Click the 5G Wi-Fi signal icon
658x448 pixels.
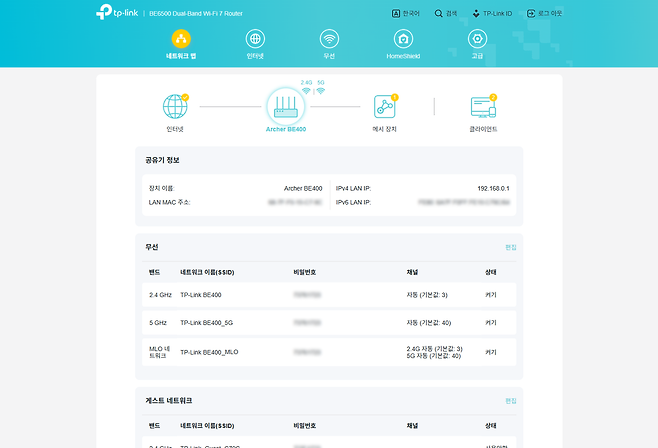click(x=321, y=90)
